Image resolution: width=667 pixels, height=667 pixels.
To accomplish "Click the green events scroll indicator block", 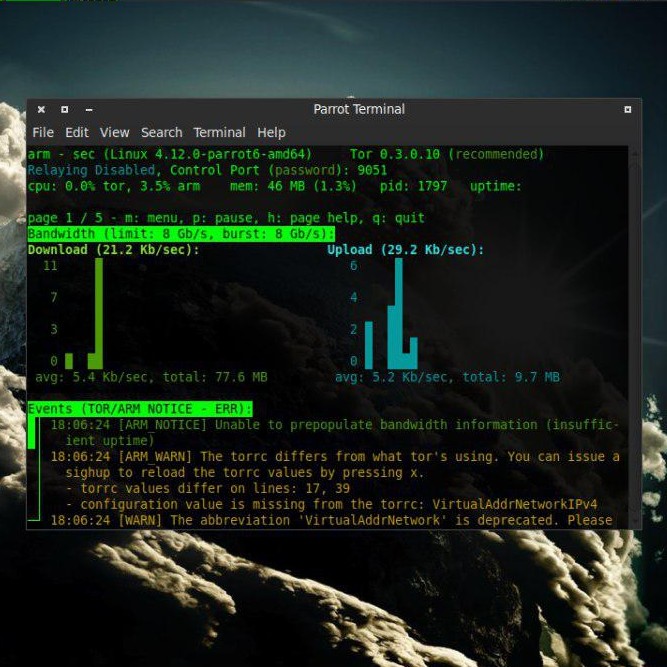I will coord(31,433).
